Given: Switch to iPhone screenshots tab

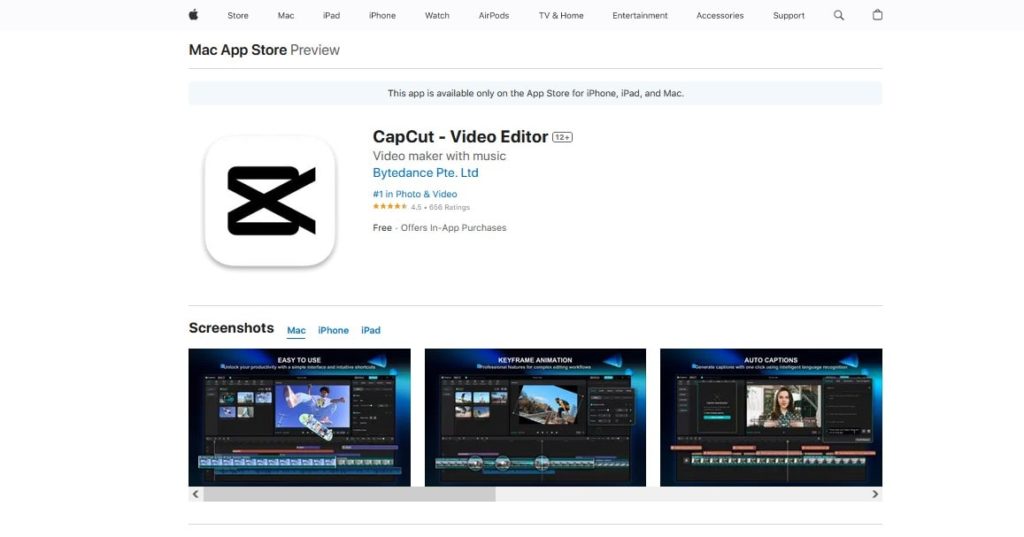Looking at the screenshot, I should 333,331.
